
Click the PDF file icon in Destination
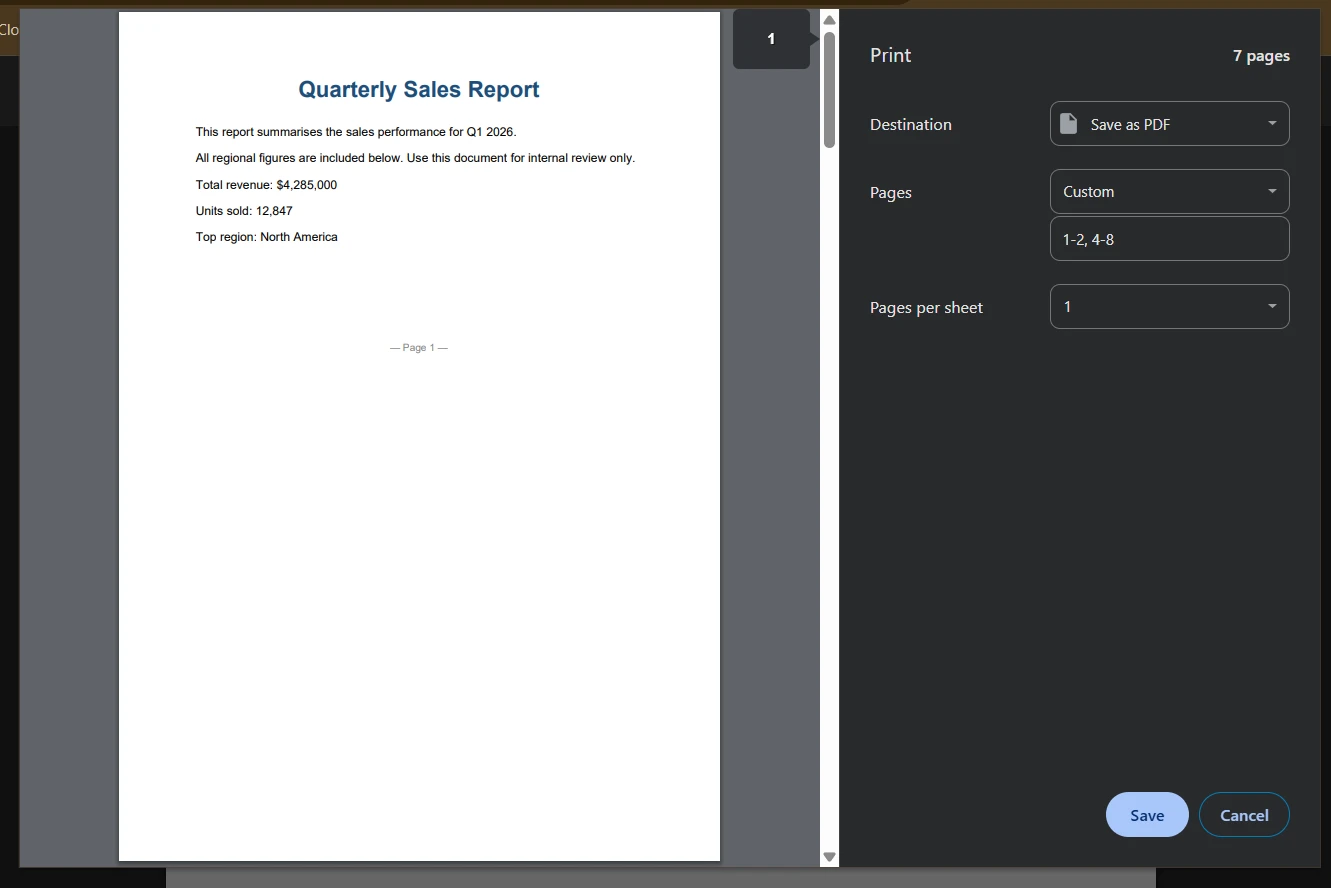(x=1069, y=124)
